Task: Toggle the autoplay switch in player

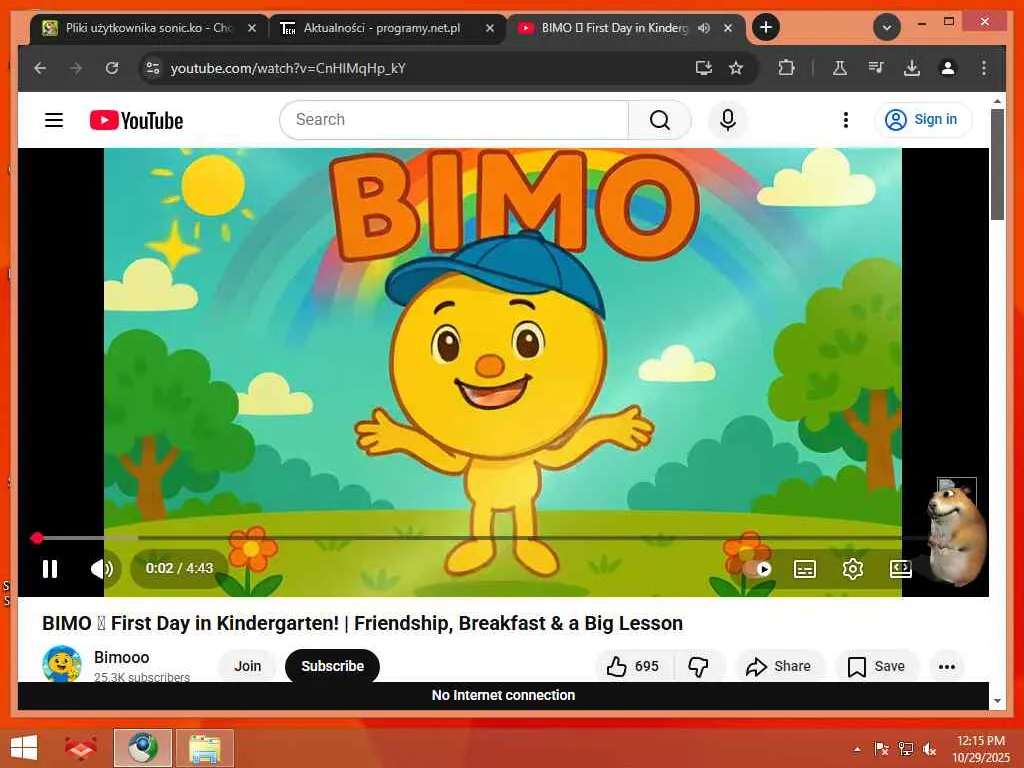Action: (x=757, y=569)
